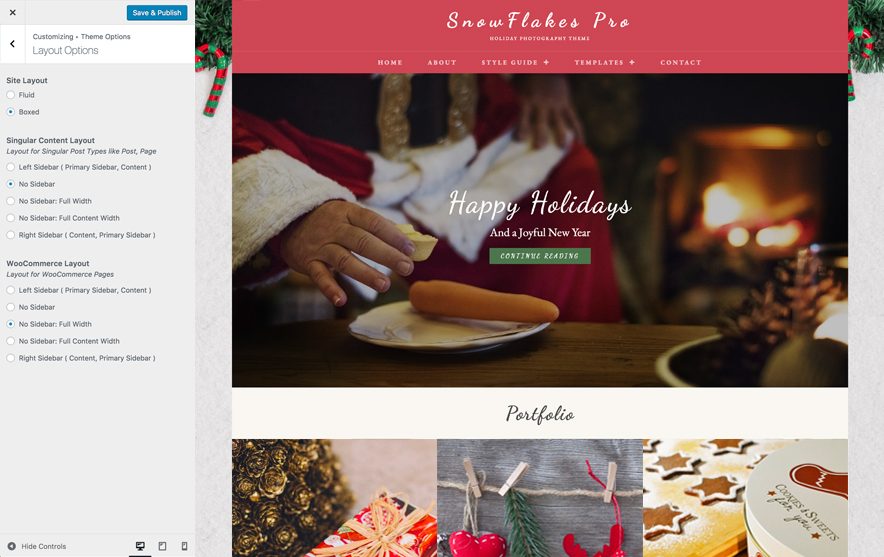
Task: Open the Home menu item
Action: [390, 63]
